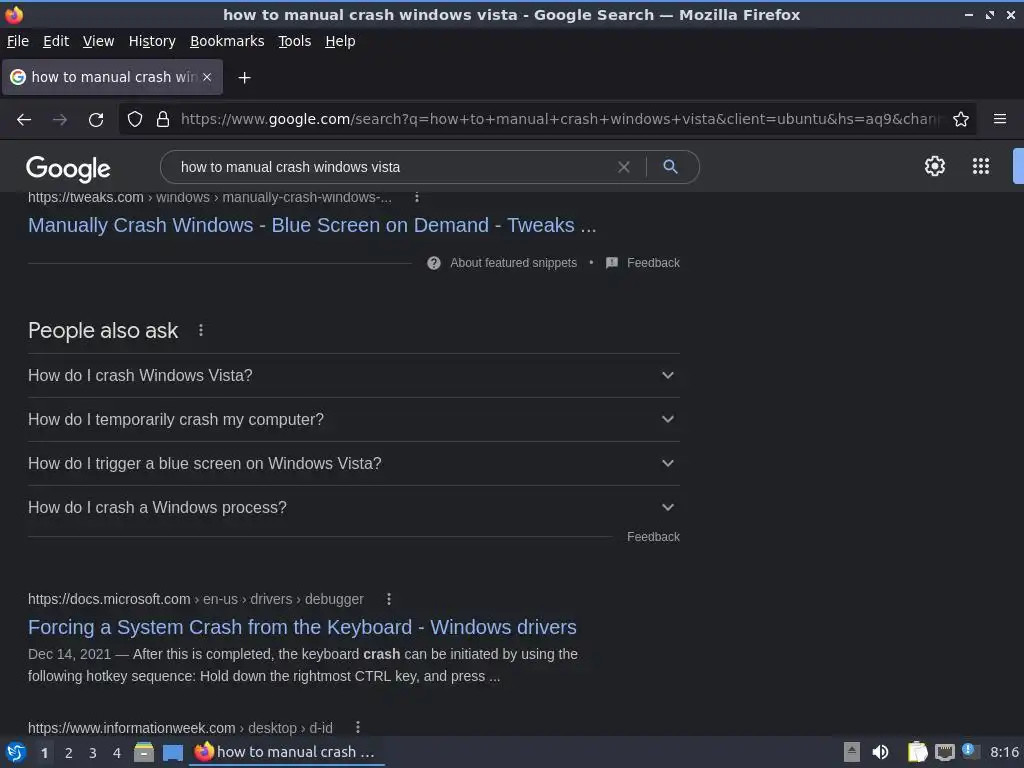The image size is (1024, 768).
Task: Click the forward navigation arrow
Action: pos(59,120)
